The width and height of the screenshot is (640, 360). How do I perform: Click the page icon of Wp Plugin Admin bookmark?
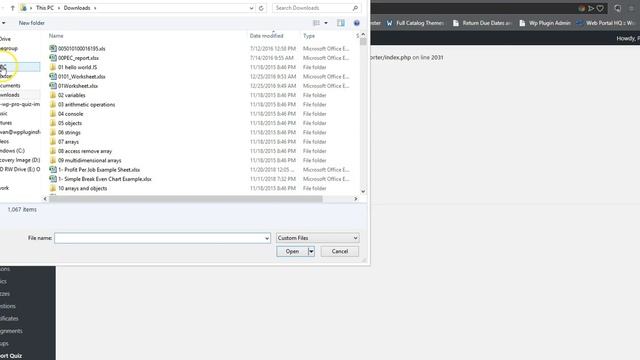[522, 23]
